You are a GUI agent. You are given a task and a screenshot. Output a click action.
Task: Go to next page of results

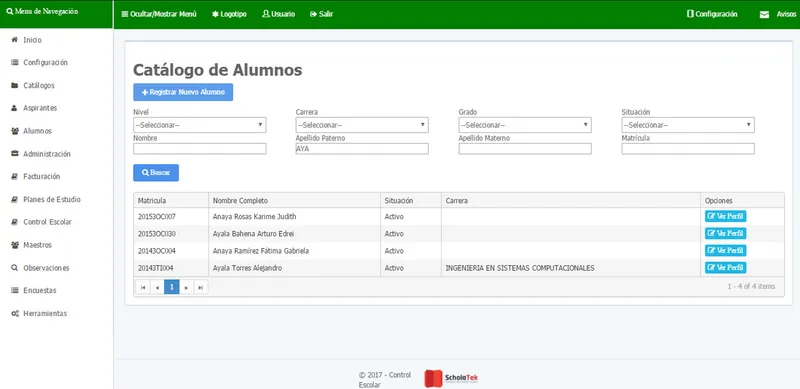[x=187, y=287]
